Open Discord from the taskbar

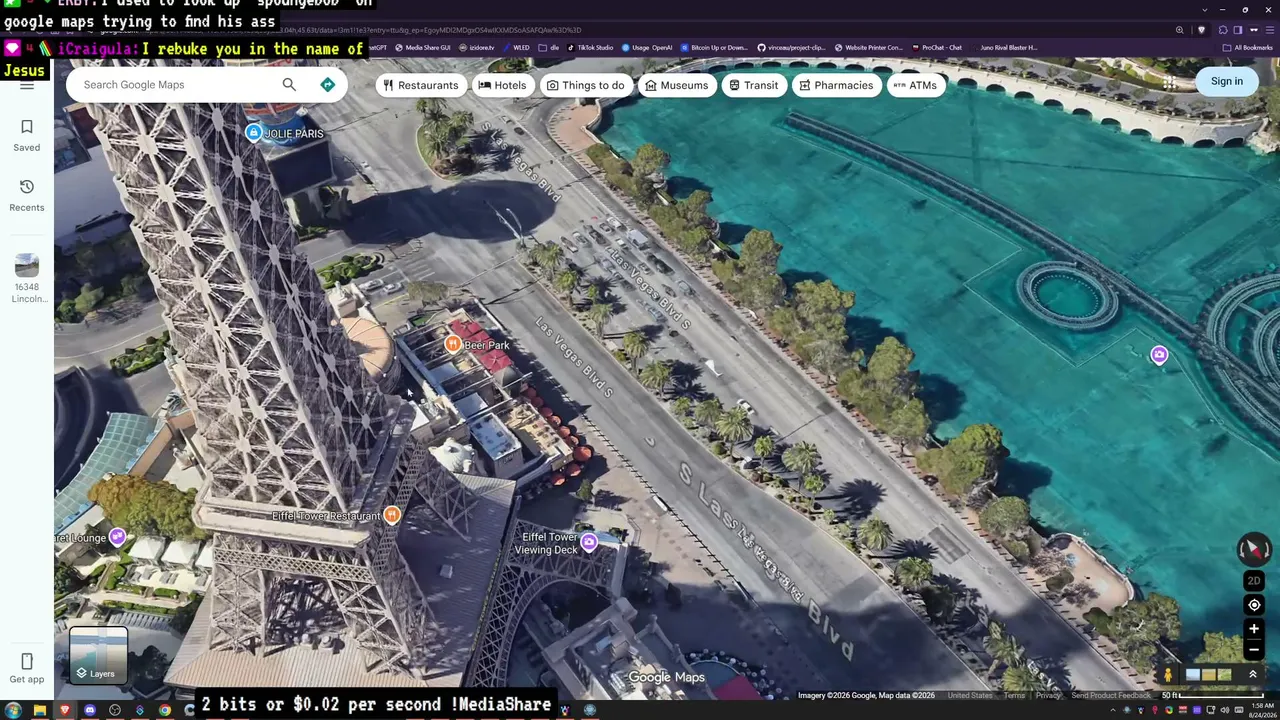tap(89, 710)
